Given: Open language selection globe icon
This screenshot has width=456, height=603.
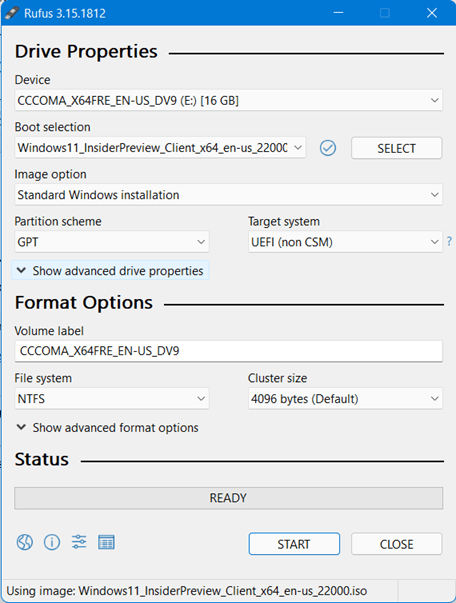Looking at the screenshot, I should (x=25, y=543).
